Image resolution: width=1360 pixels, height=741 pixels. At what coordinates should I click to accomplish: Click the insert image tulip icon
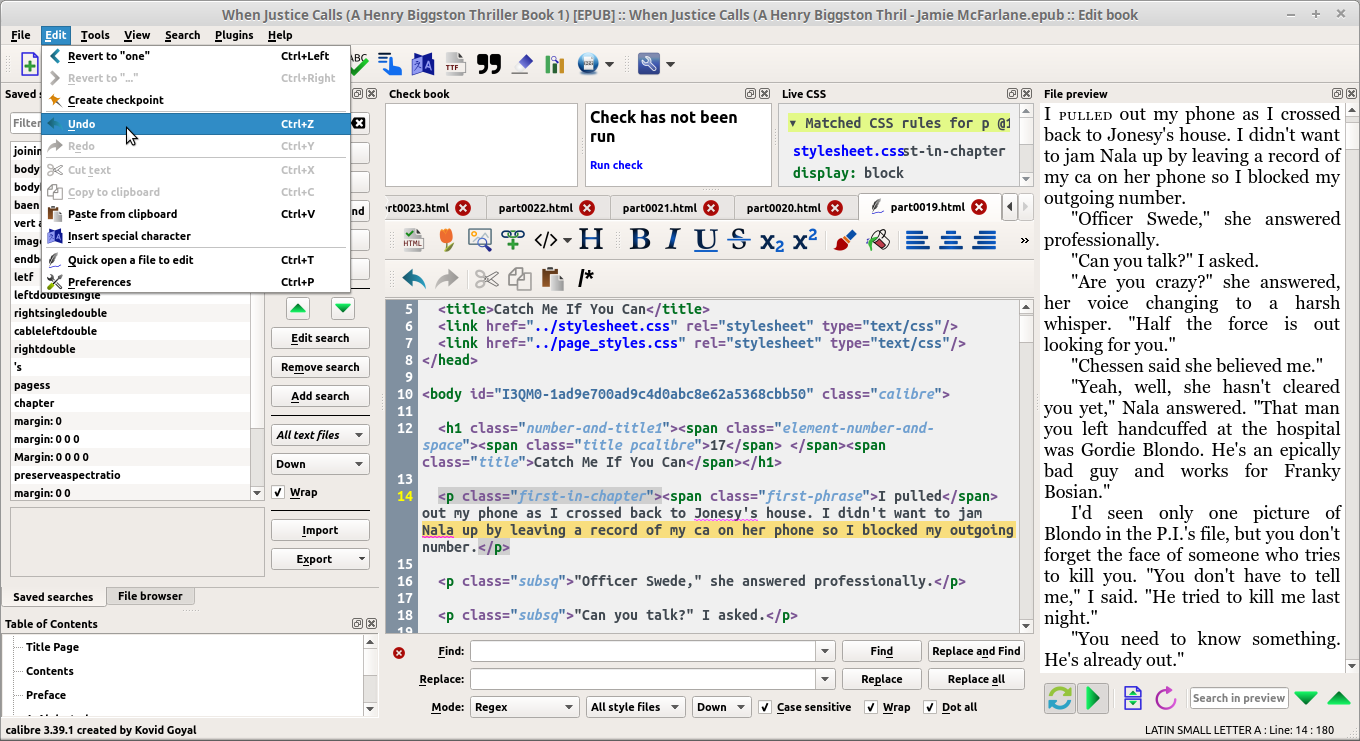pyautogui.click(x=446, y=240)
